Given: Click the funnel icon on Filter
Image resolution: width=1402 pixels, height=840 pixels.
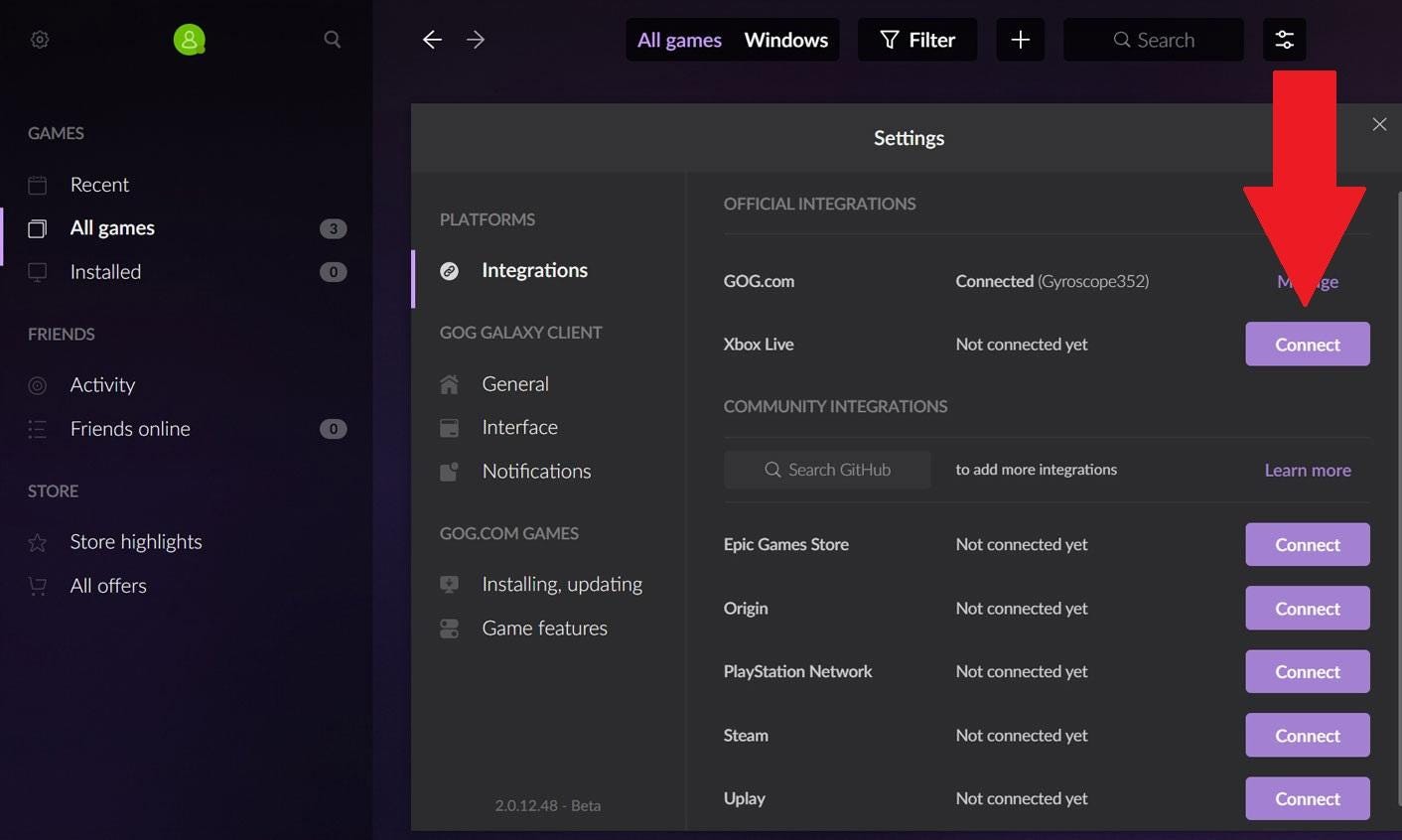Looking at the screenshot, I should [890, 40].
